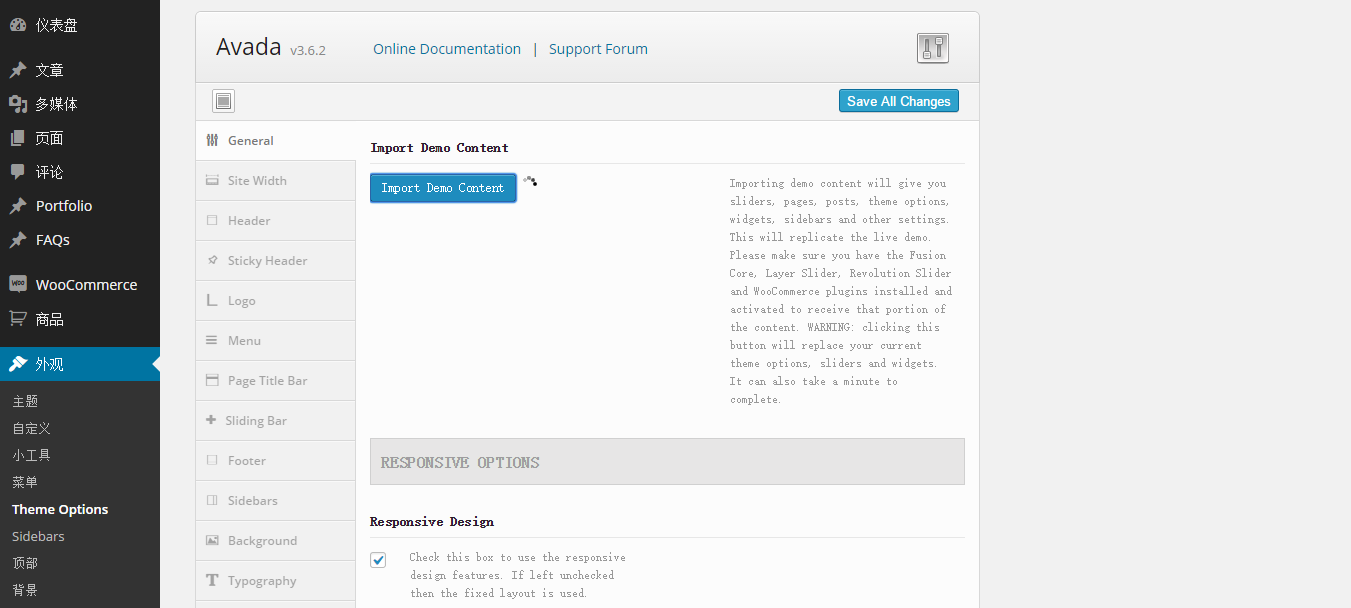Click the expand all options icon

click(223, 101)
